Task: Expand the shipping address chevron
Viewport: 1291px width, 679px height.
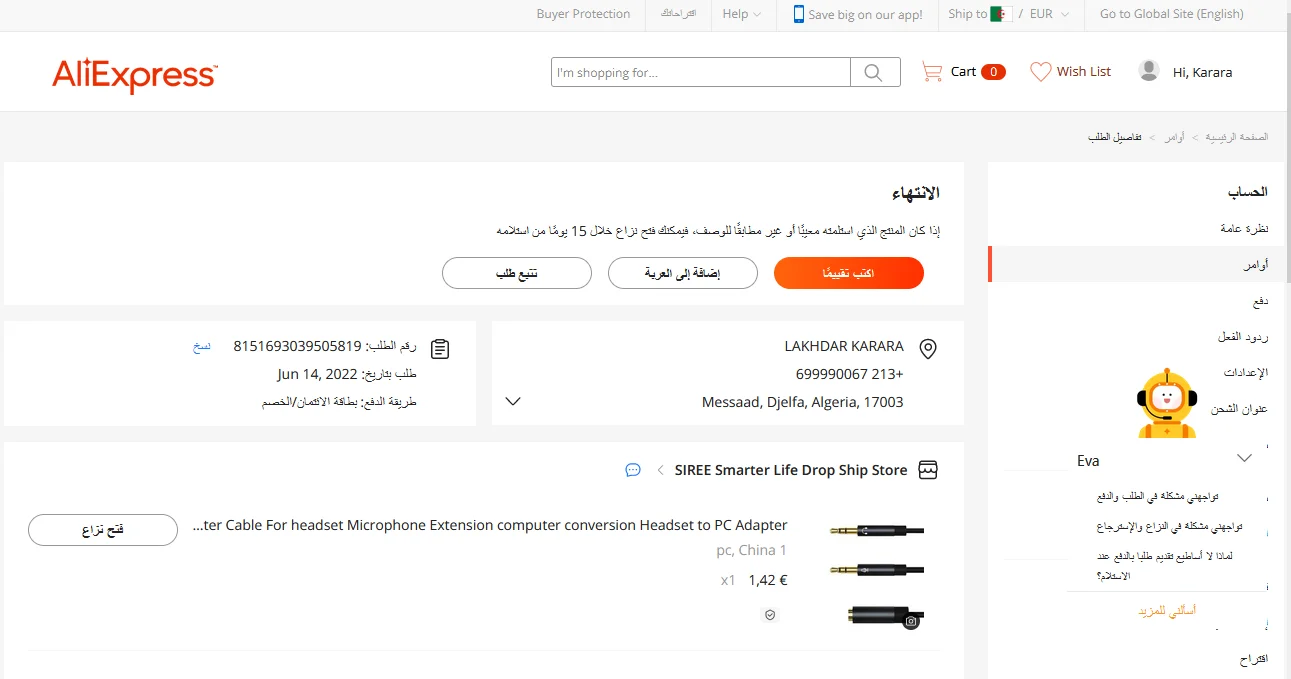Action: 513,401
